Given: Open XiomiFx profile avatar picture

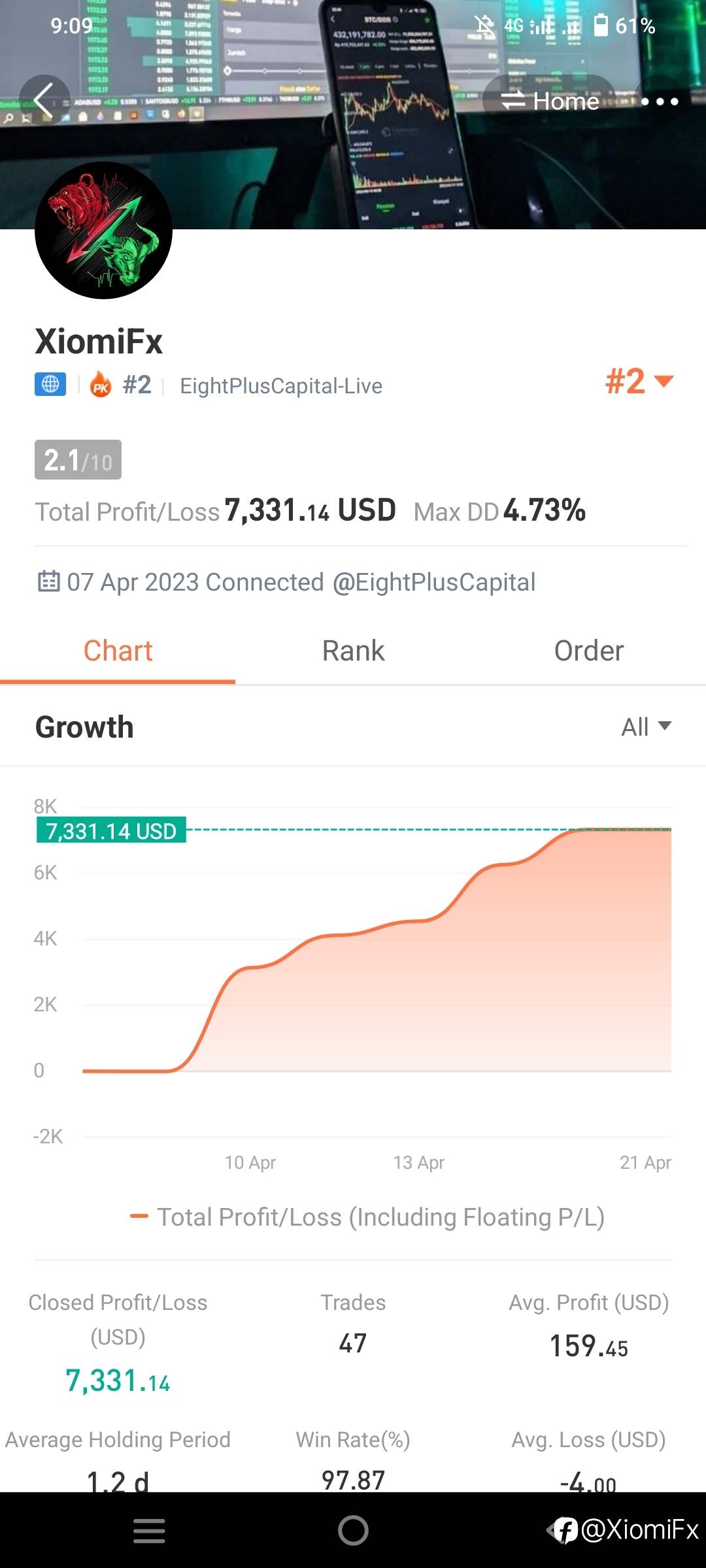Looking at the screenshot, I should tap(103, 230).
